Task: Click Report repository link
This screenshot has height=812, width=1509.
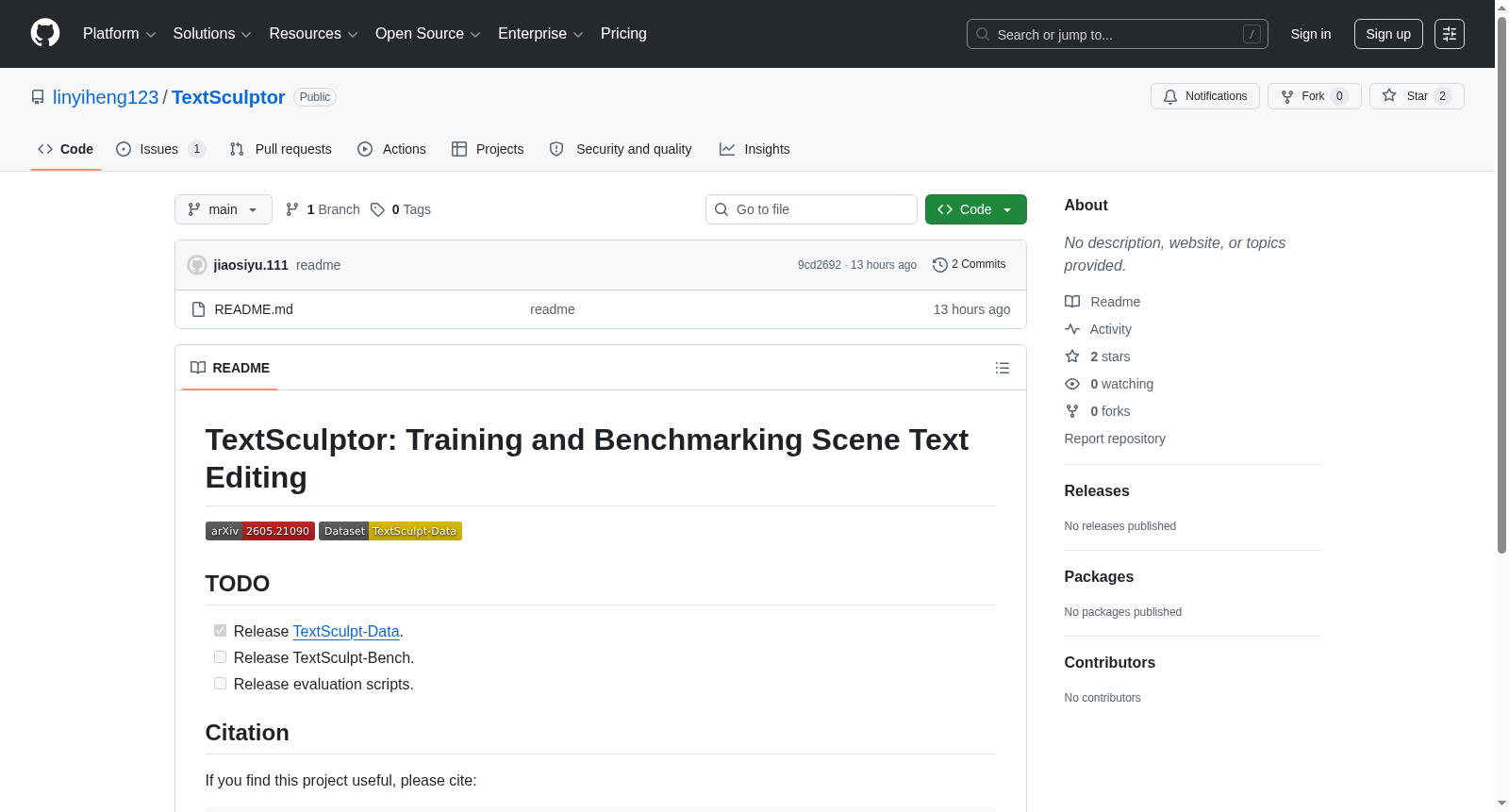Action: 1115,439
